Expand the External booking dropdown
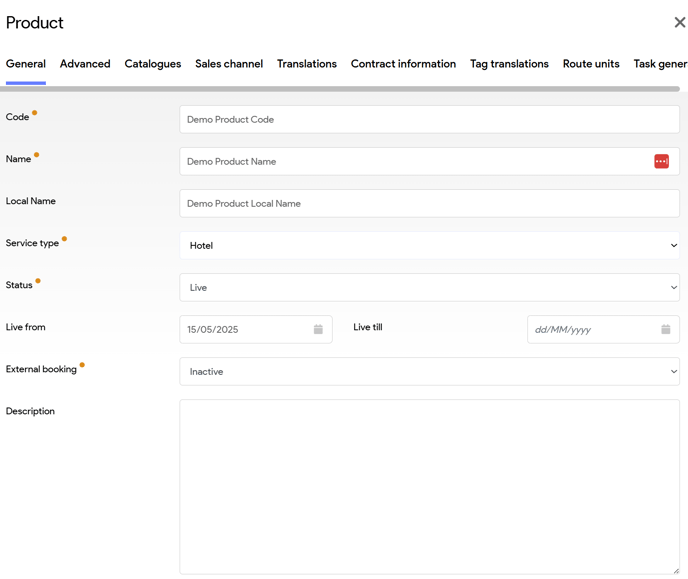The width and height of the screenshot is (688, 579). point(429,371)
